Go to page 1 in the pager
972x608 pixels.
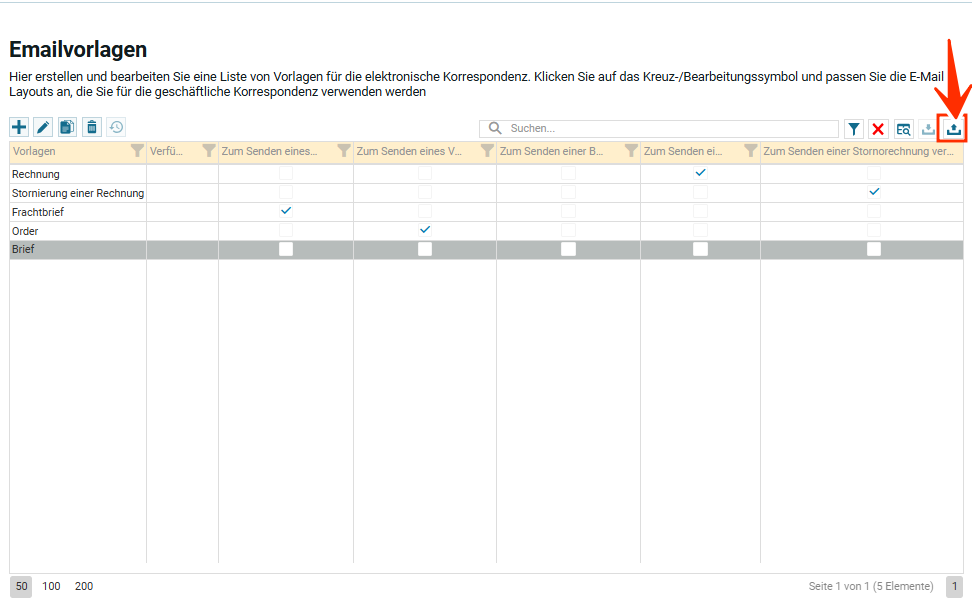pyautogui.click(x=954, y=587)
